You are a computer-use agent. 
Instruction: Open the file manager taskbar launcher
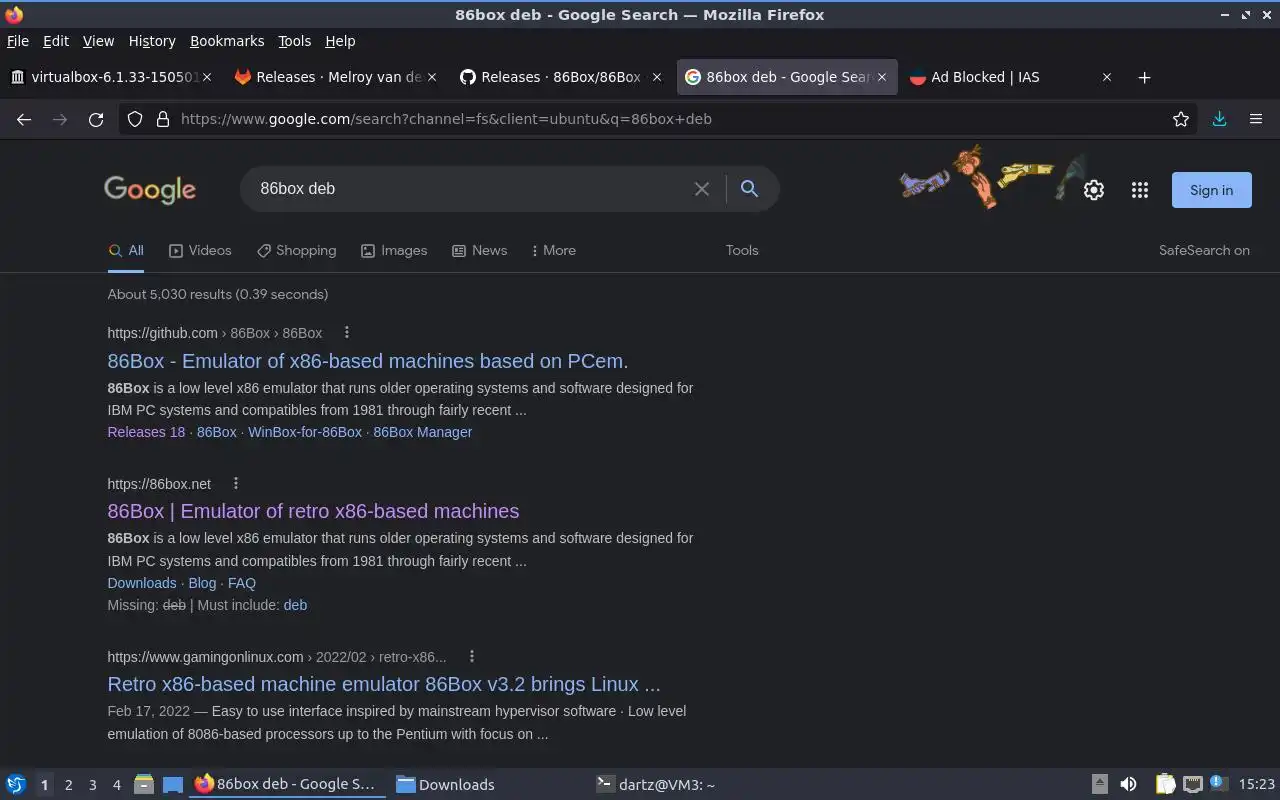coord(144,785)
